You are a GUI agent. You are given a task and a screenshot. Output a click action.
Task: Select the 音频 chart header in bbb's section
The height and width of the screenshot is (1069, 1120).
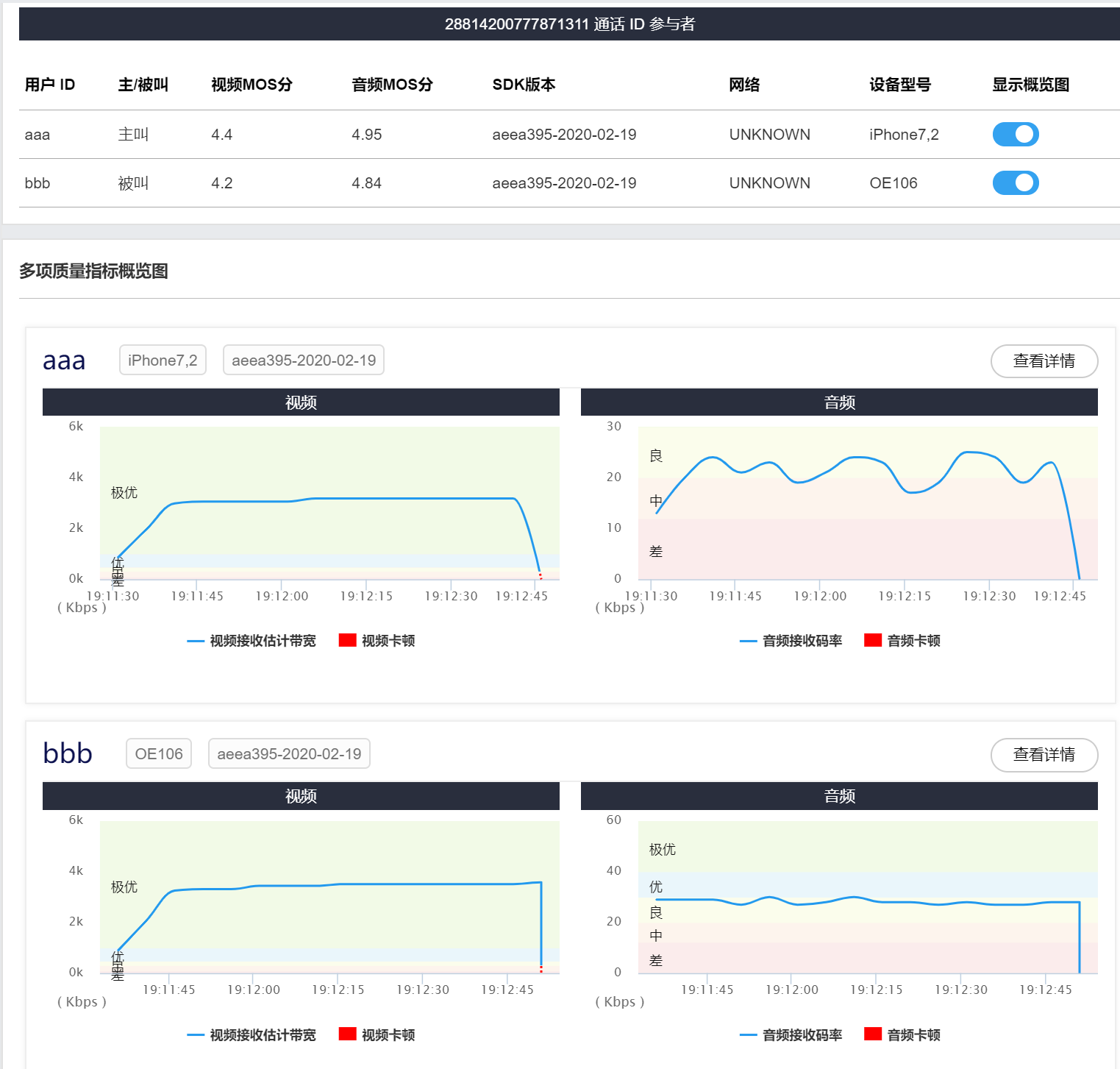839,795
